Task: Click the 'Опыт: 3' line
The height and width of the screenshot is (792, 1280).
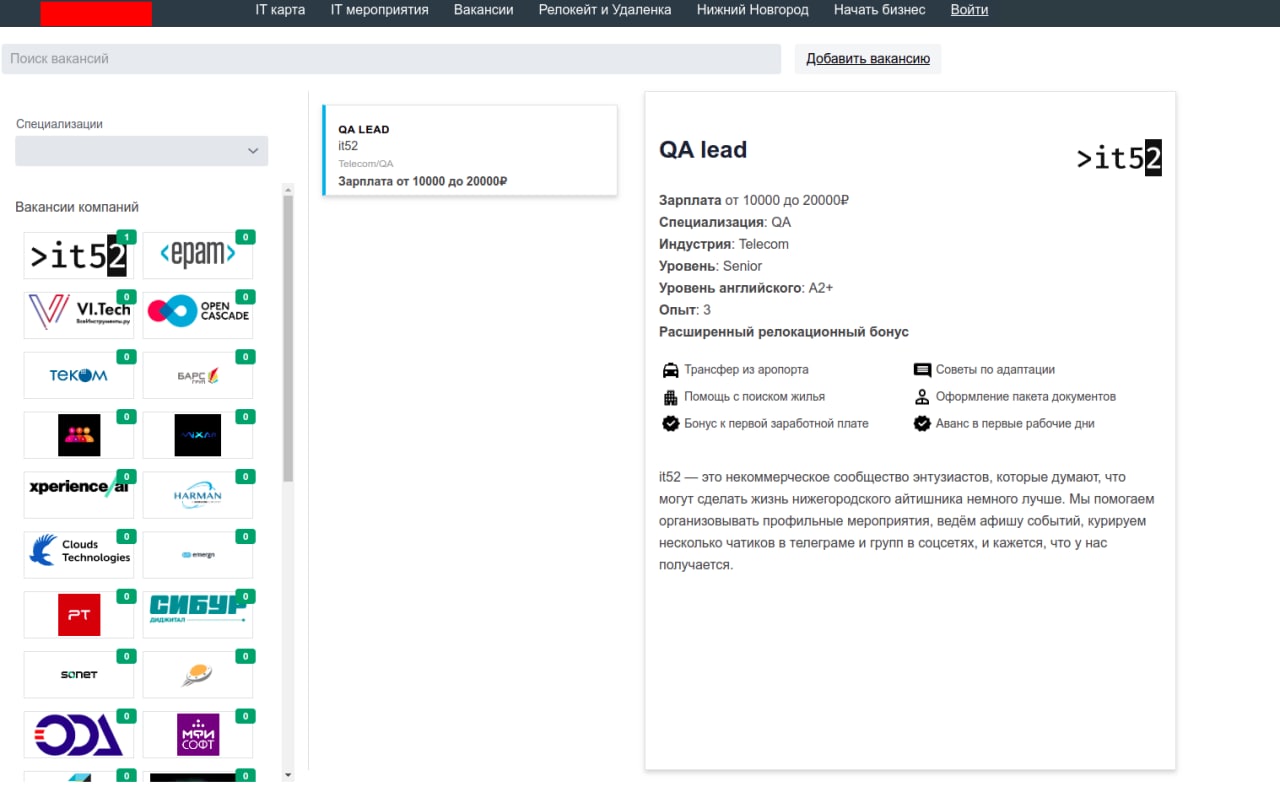Action: tap(685, 310)
